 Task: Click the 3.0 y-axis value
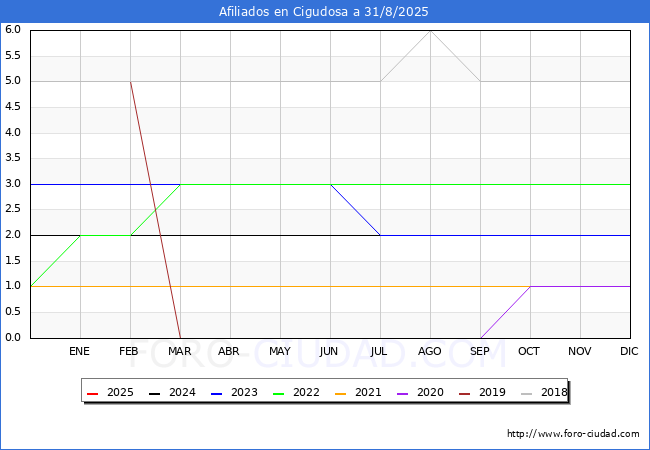13,184
